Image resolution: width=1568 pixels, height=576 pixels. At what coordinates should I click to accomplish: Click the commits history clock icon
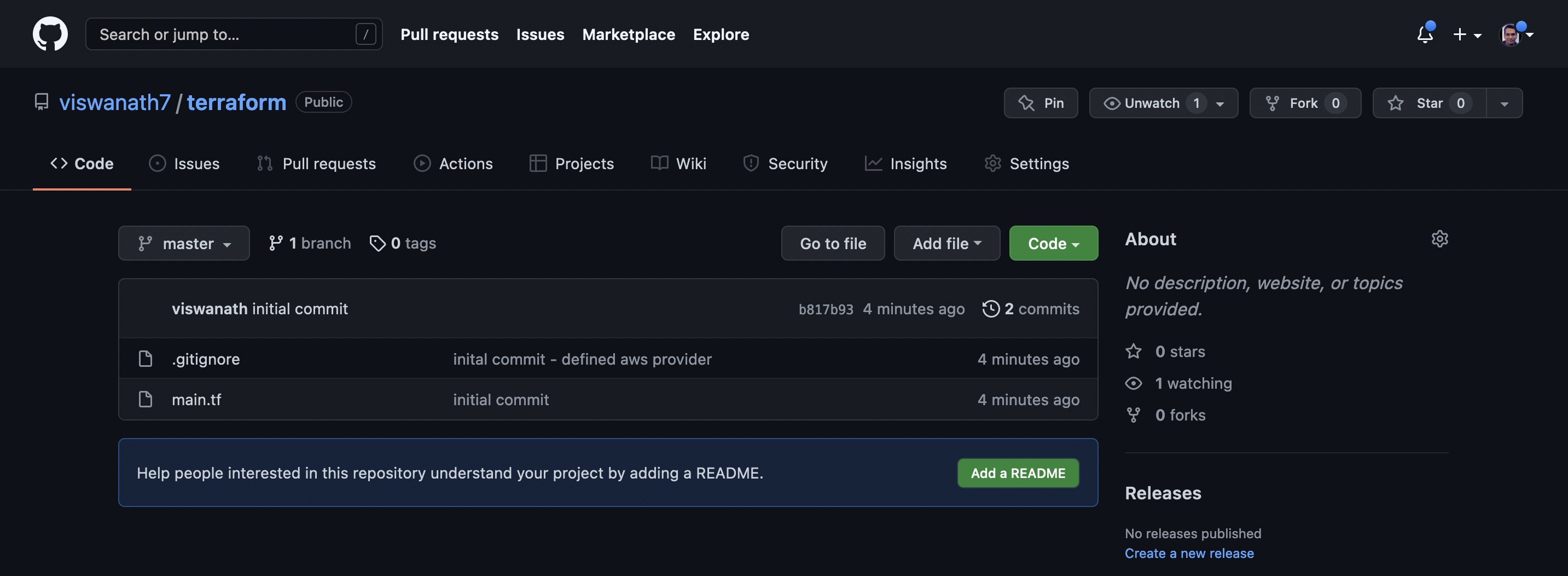(x=990, y=309)
